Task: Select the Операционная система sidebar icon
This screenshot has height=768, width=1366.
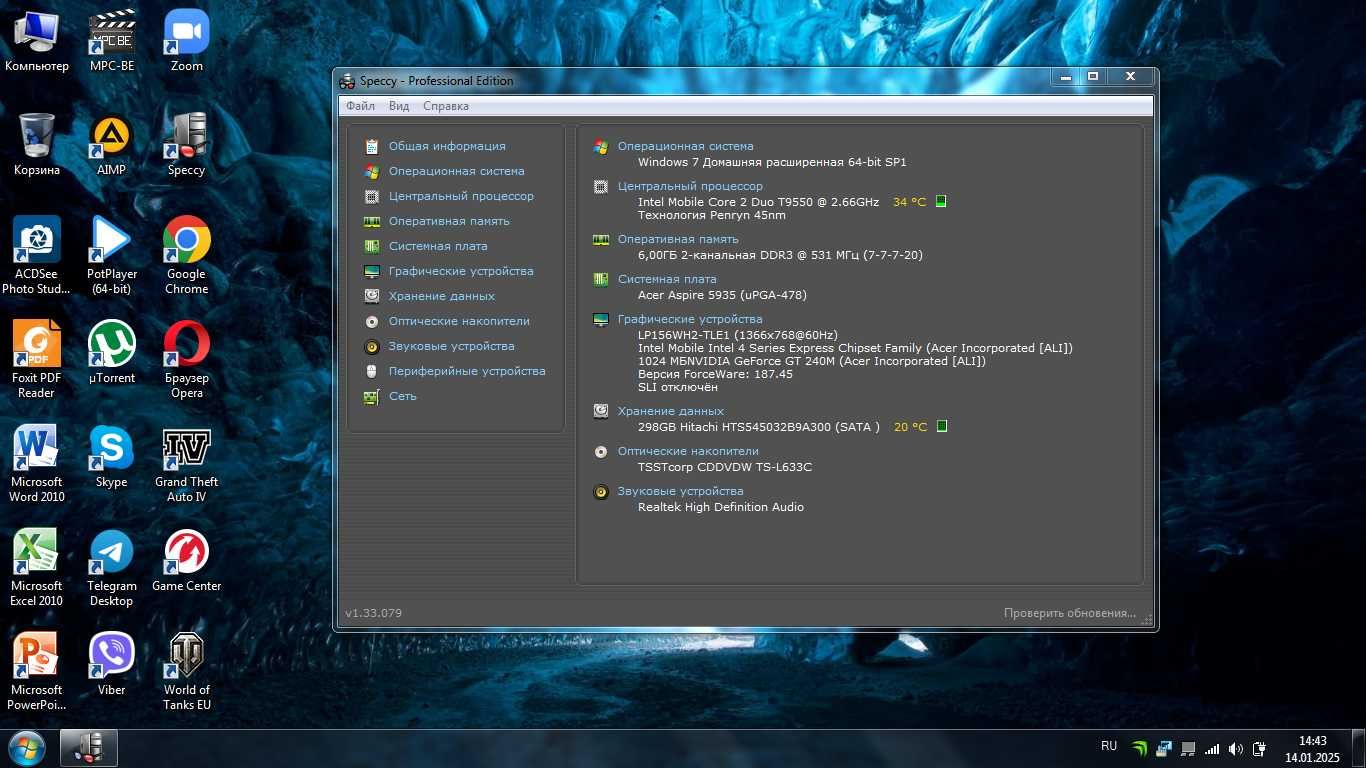Action: [372, 171]
